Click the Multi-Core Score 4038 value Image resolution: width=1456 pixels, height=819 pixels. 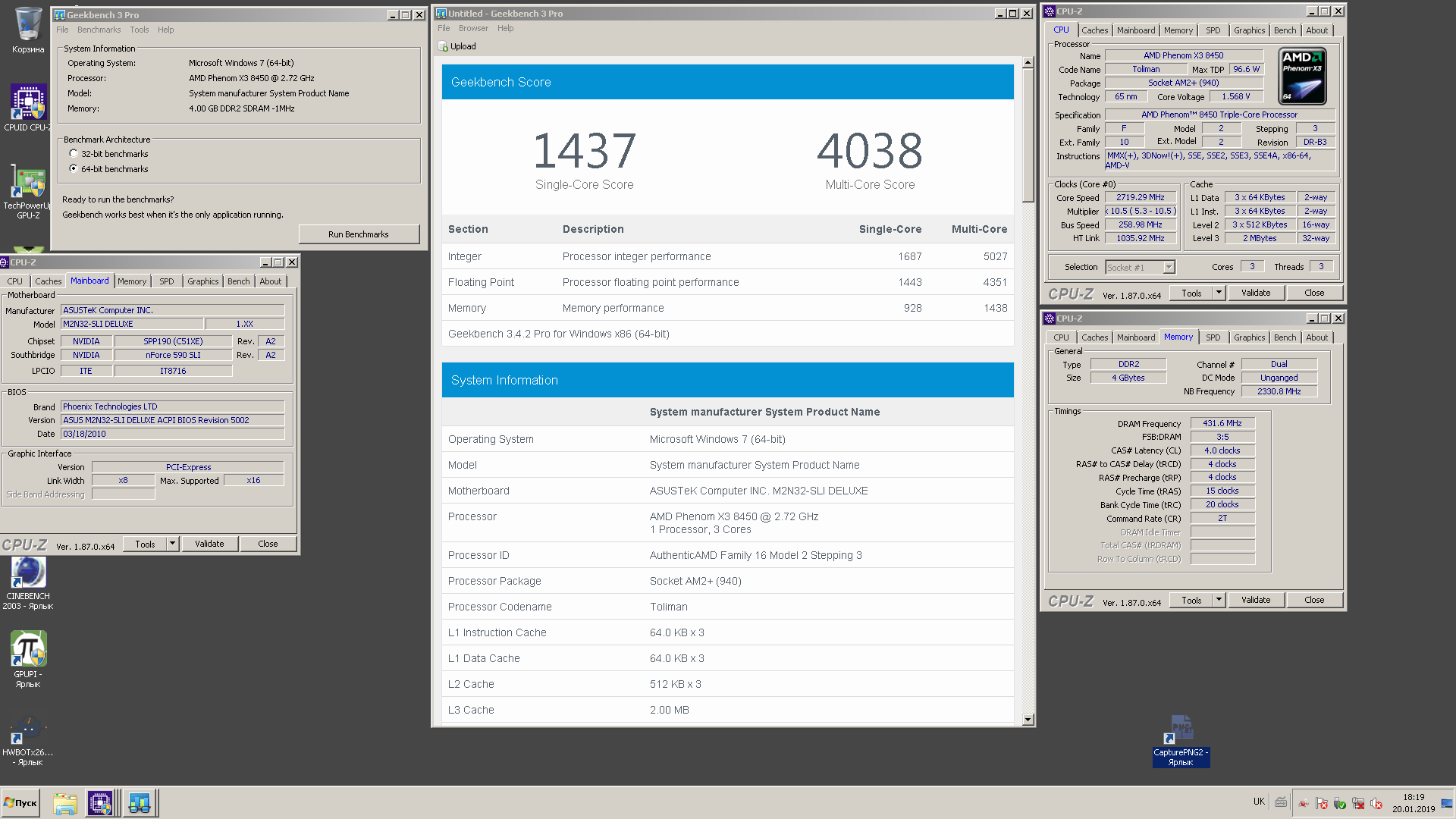[x=870, y=151]
